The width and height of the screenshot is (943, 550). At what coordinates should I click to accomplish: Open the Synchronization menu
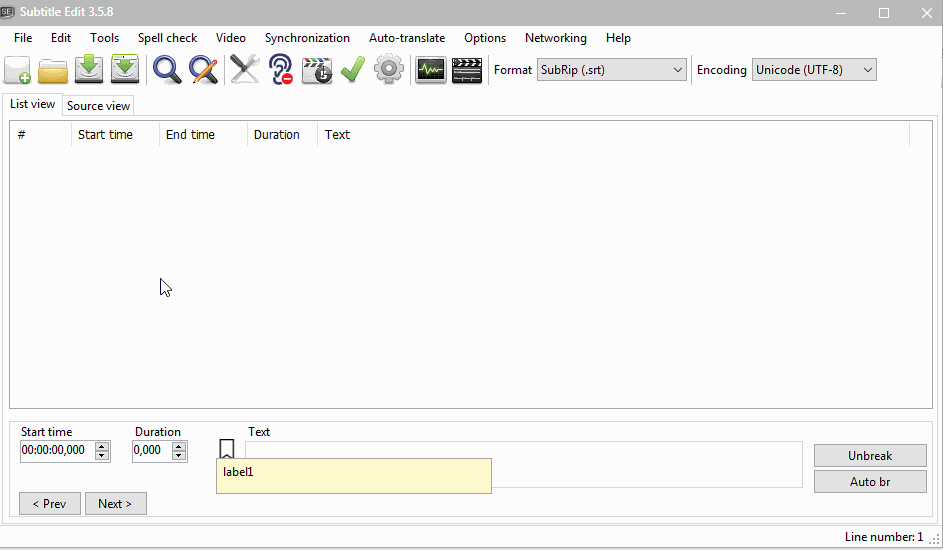(307, 38)
